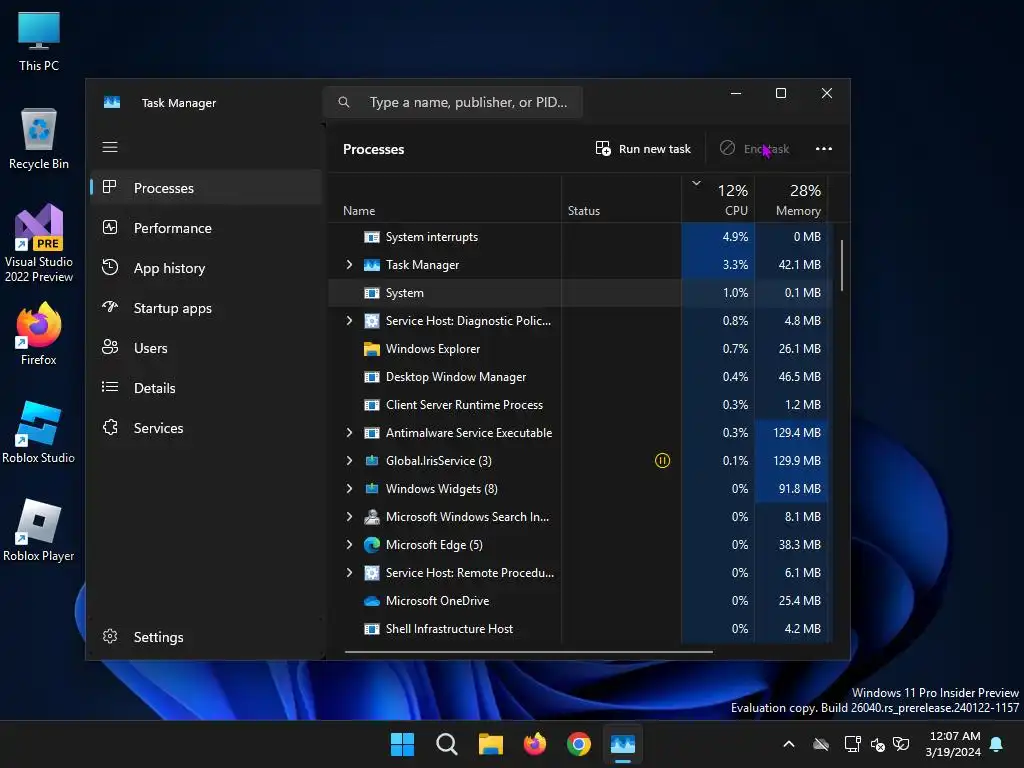Switch to the Performance page

pyautogui.click(x=206, y=228)
